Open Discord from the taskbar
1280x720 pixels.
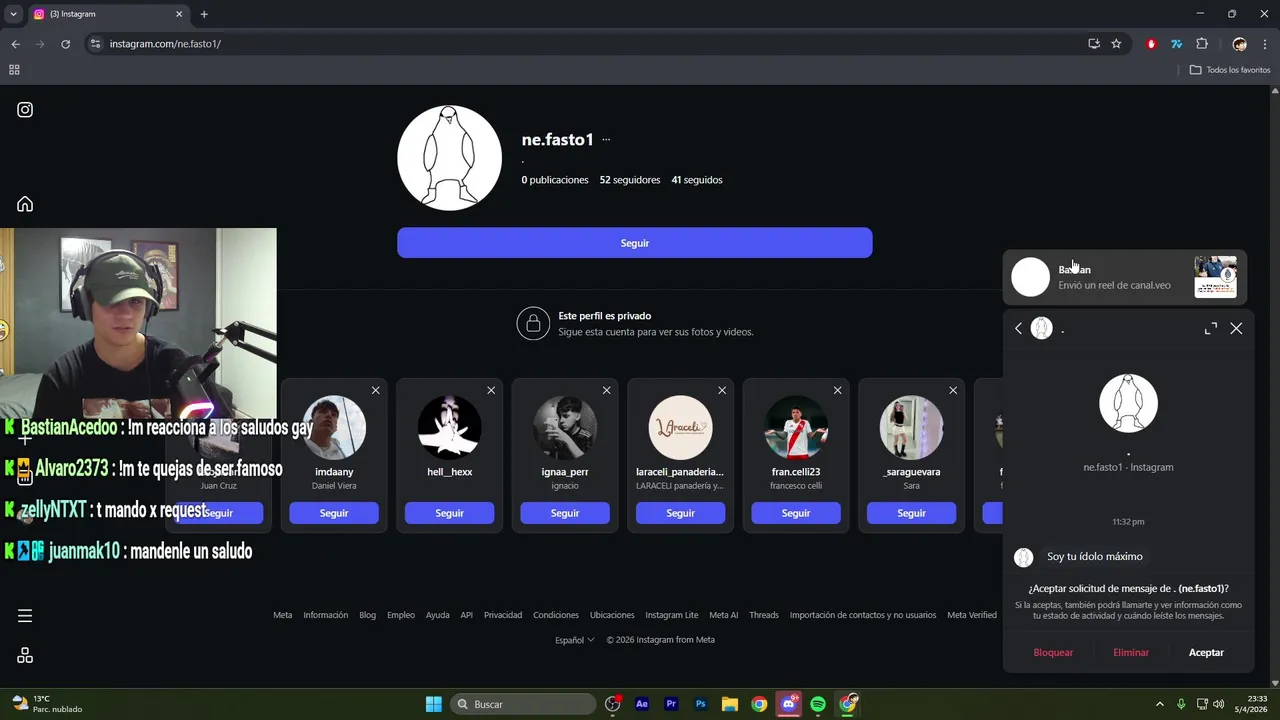click(789, 704)
